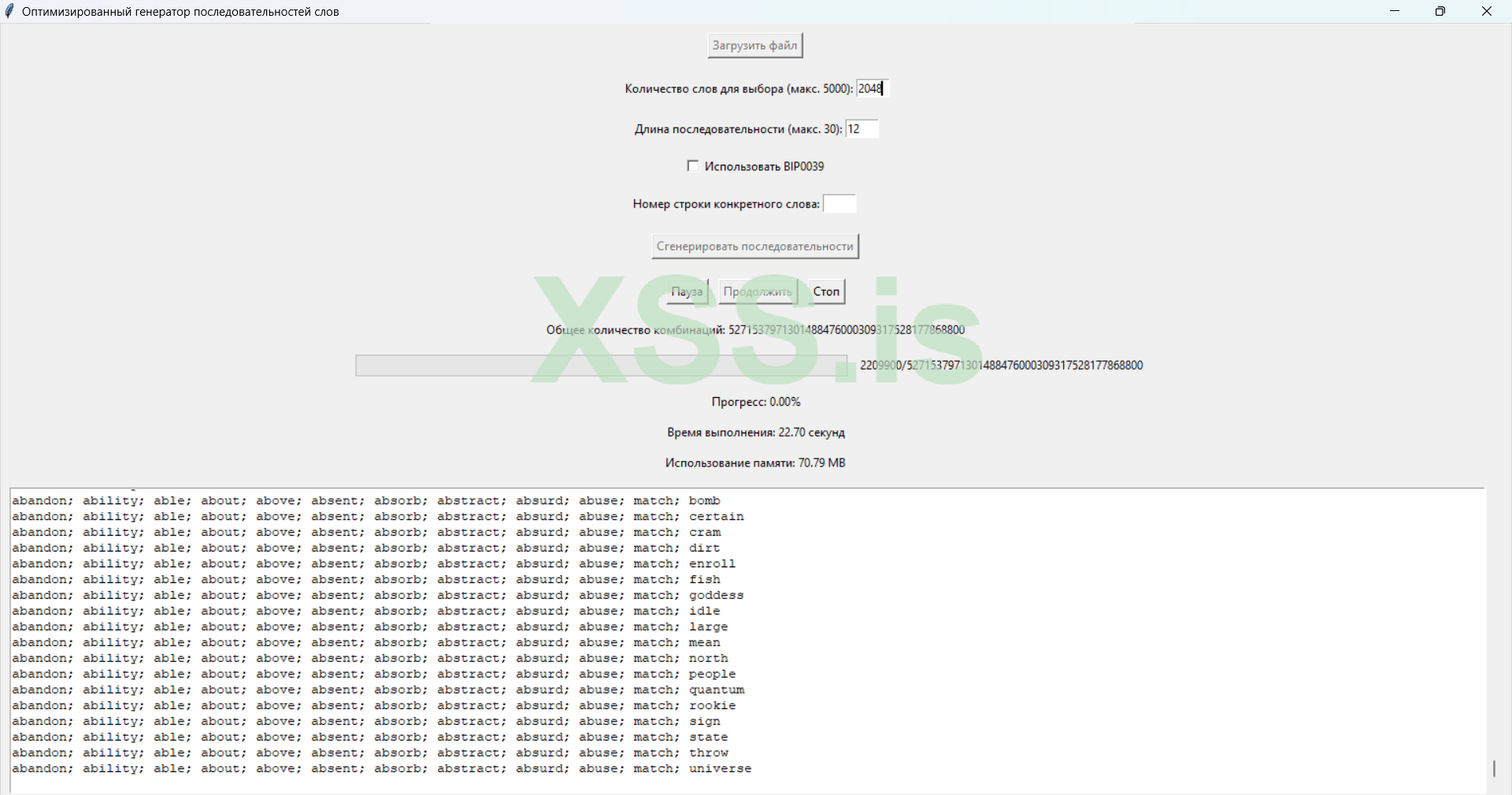Select the word rookie in output list
This screenshot has width=1512, height=795.
[713, 706]
